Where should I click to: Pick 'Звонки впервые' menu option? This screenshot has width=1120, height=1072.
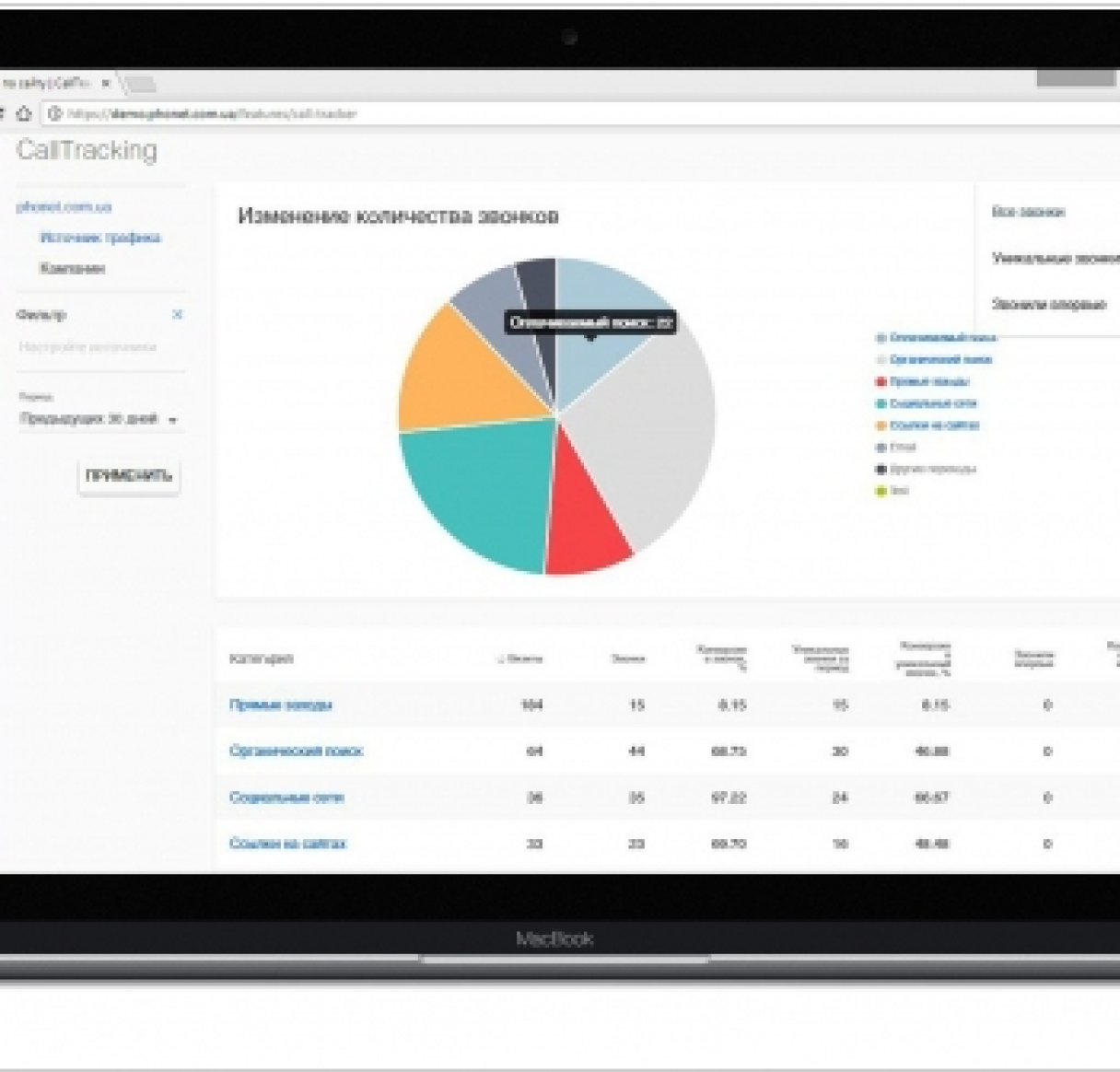click(1048, 305)
